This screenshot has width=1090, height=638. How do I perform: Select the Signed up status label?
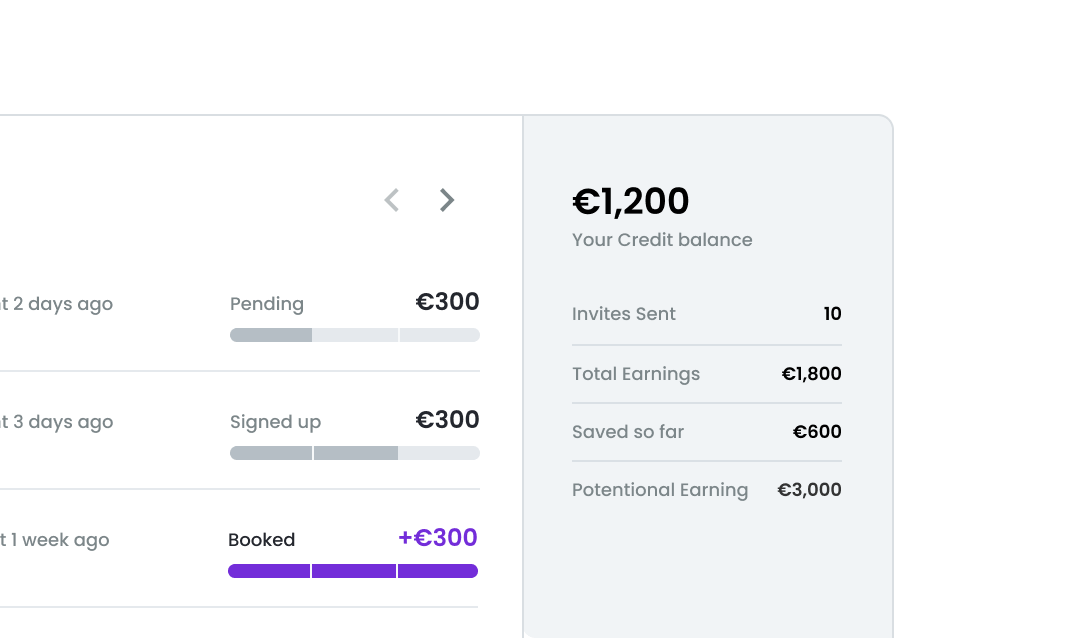275,422
